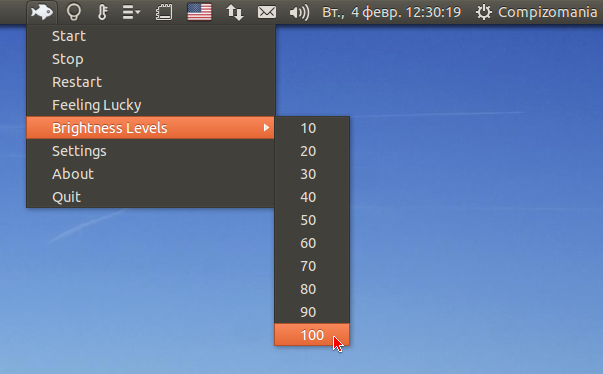
Task: Select Feeling Lucky menu entry
Action: [x=150, y=105]
